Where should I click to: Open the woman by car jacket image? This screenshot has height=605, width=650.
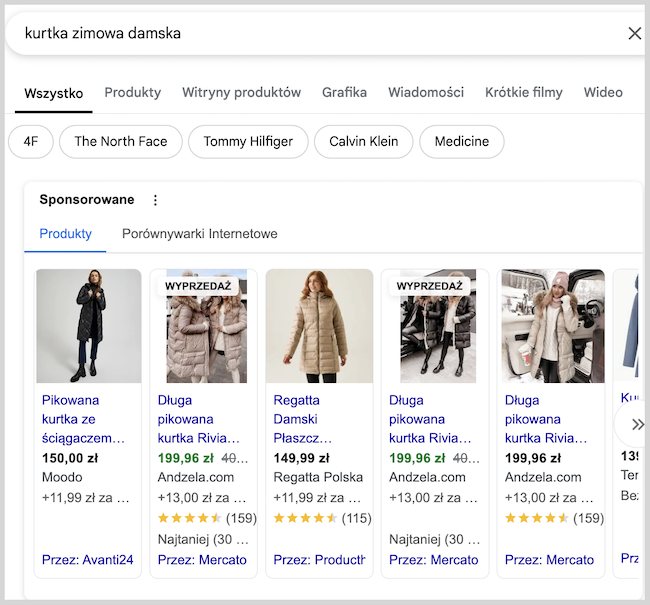[x=553, y=326]
